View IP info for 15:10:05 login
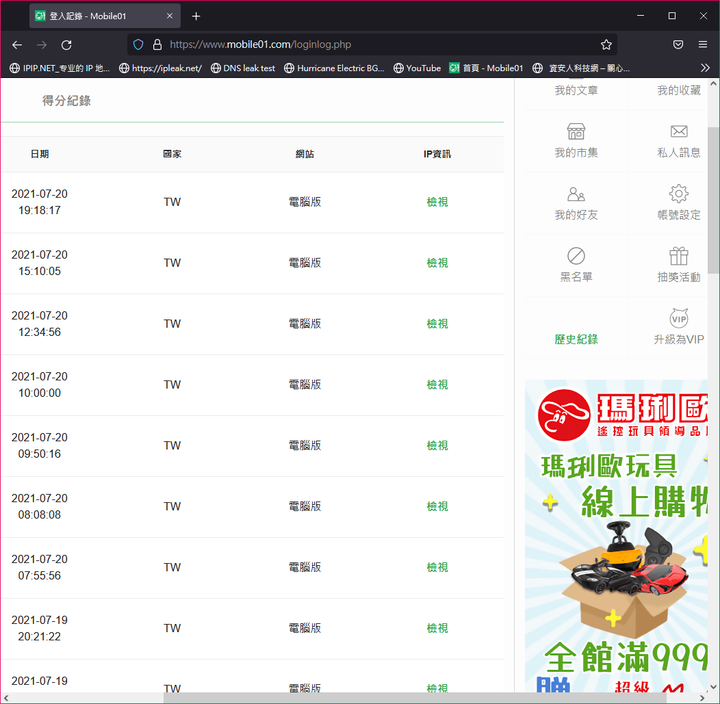The height and width of the screenshot is (704, 720). click(x=437, y=263)
